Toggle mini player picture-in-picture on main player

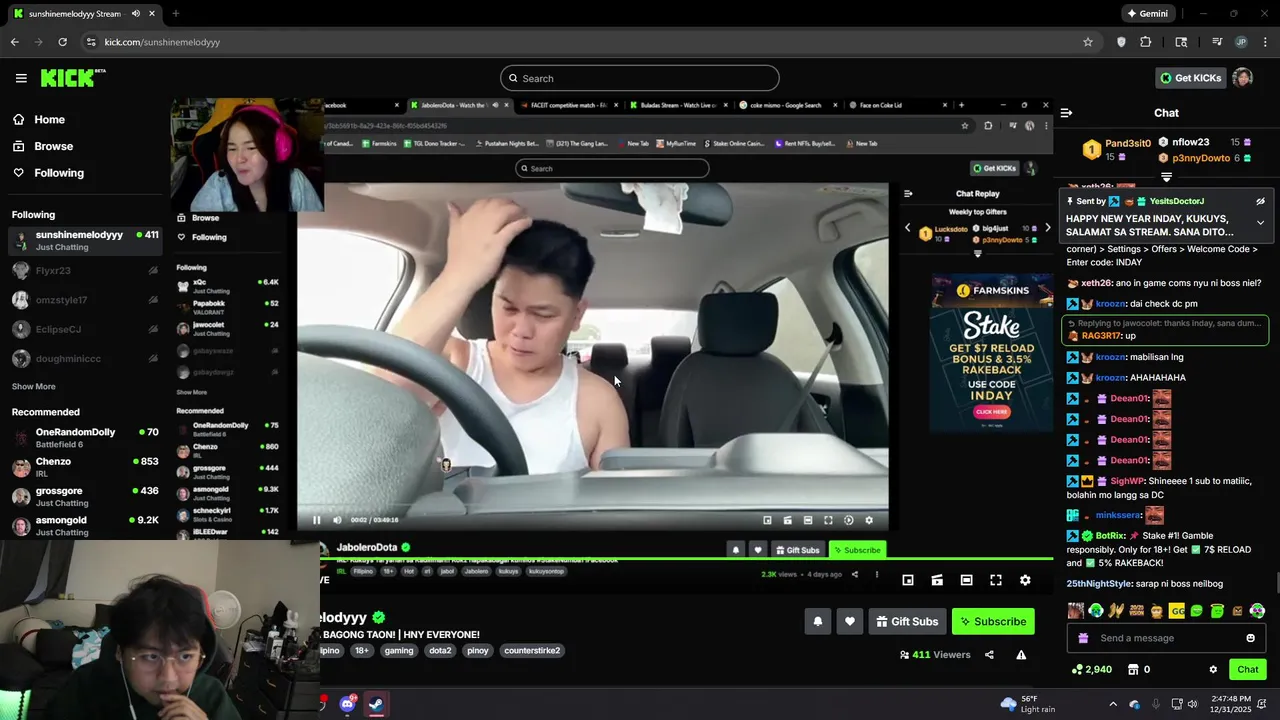pos(908,580)
